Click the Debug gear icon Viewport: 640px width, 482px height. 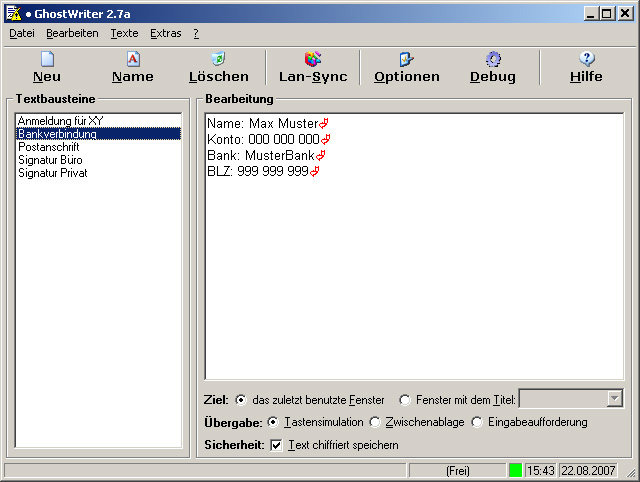(x=493, y=59)
